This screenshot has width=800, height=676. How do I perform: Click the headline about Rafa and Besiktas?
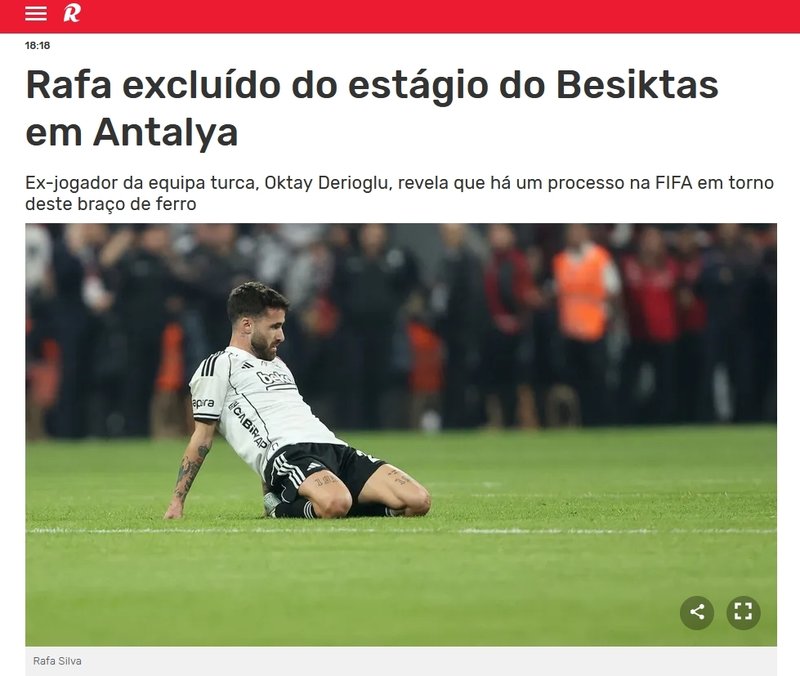click(371, 108)
